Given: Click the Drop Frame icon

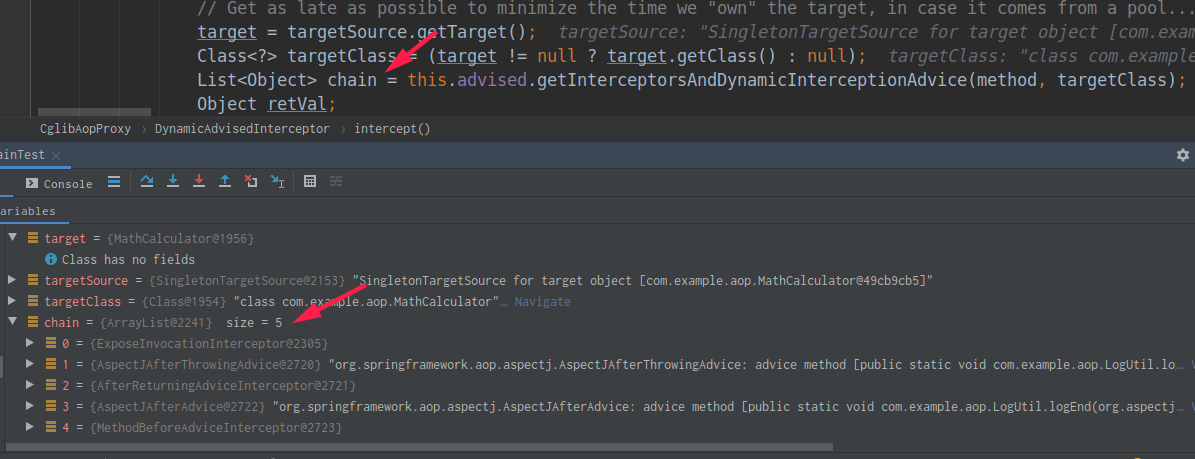Looking at the screenshot, I should pos(251,182).
